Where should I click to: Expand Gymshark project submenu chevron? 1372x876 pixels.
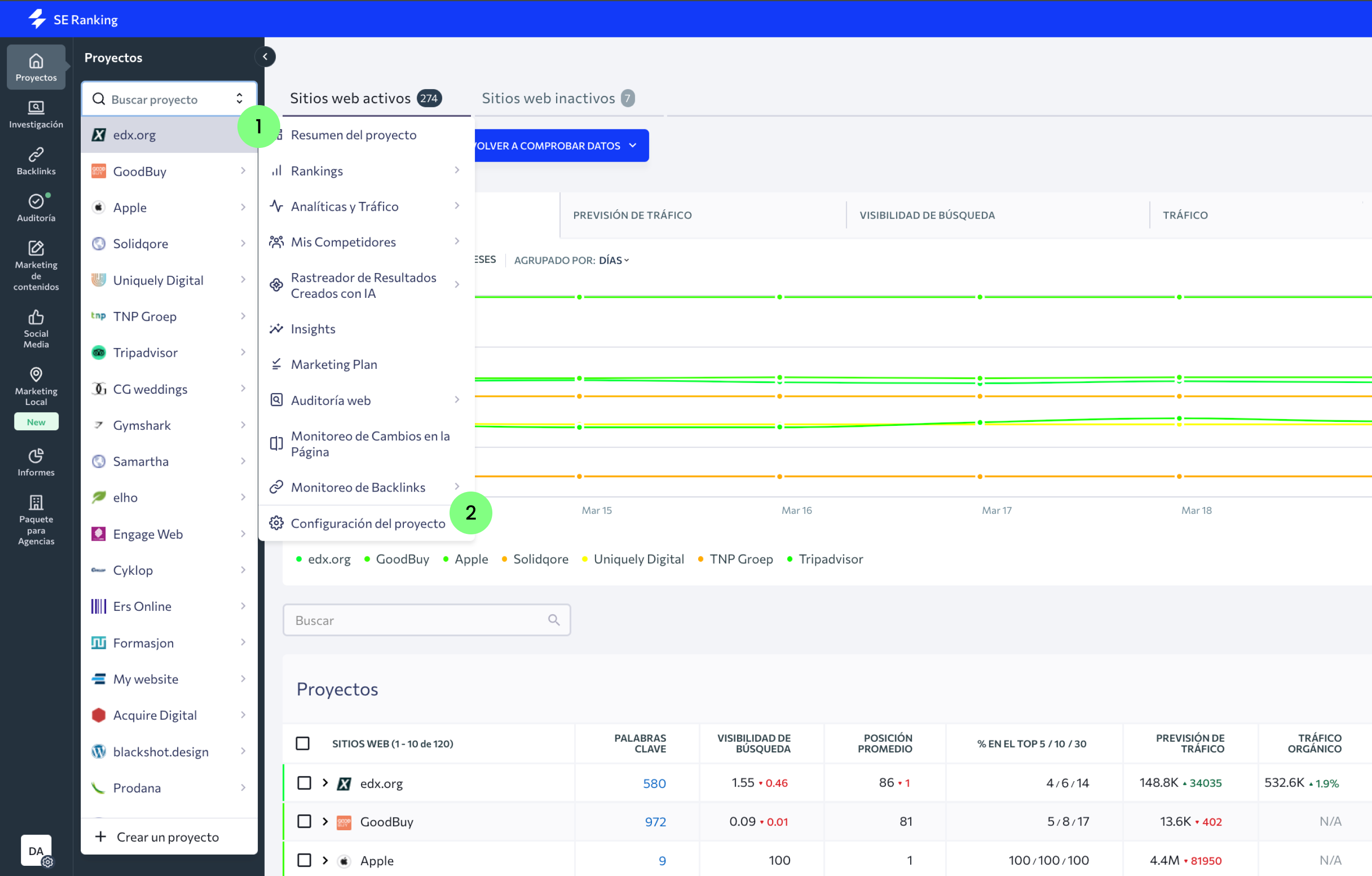[x=243, y=424]
